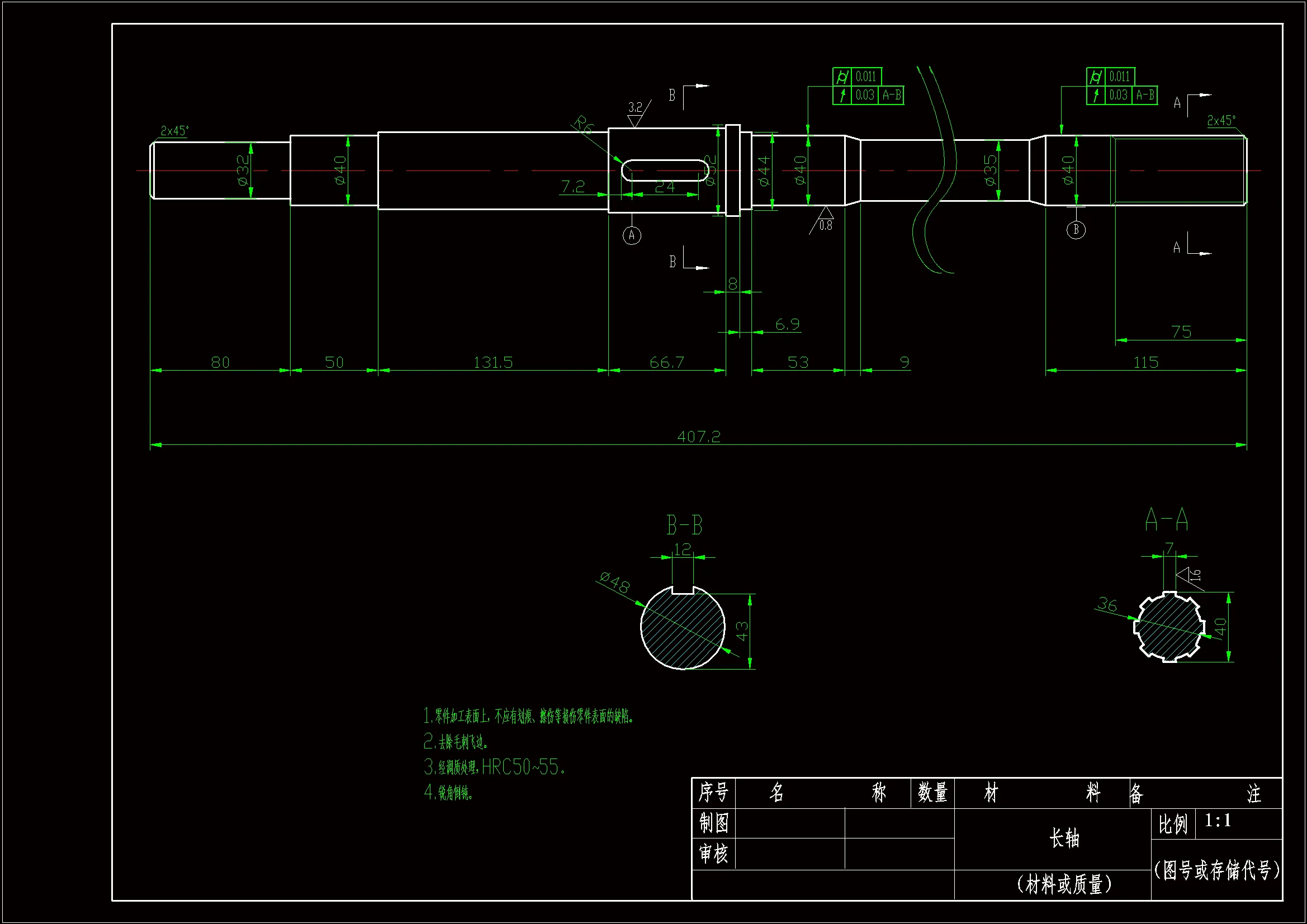
Task: Select the HRC50~55 technical note line
Action: (x=494, y=767)
